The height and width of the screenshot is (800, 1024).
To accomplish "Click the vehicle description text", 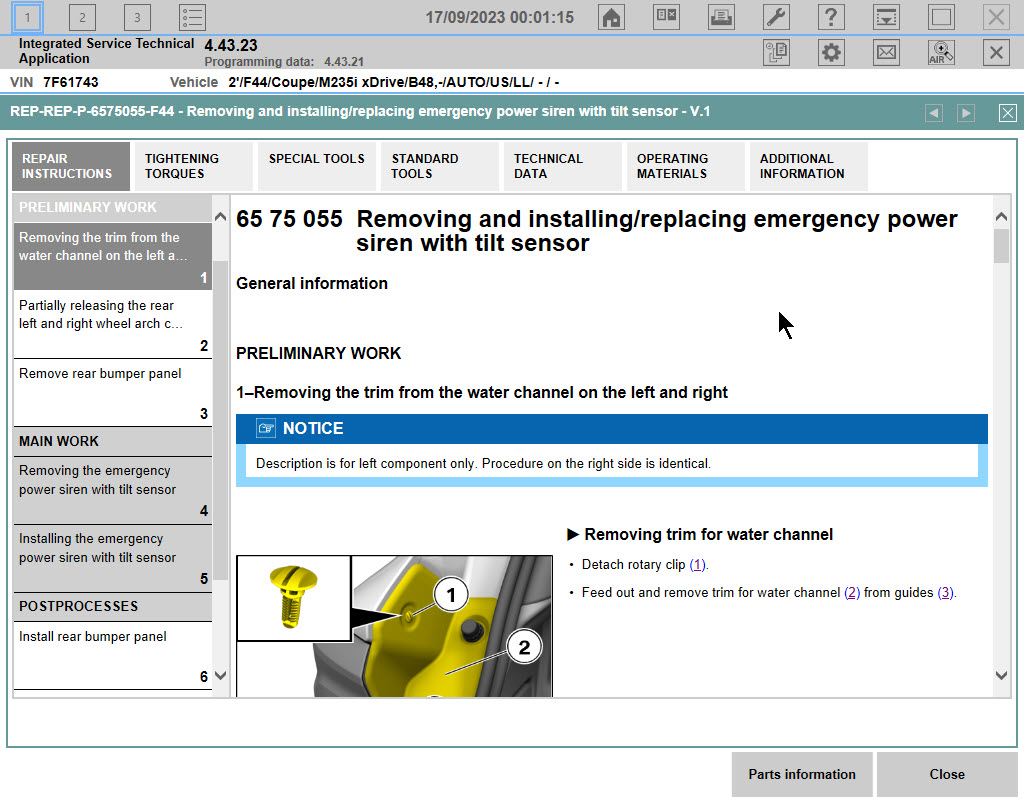I will pos(393,82).
